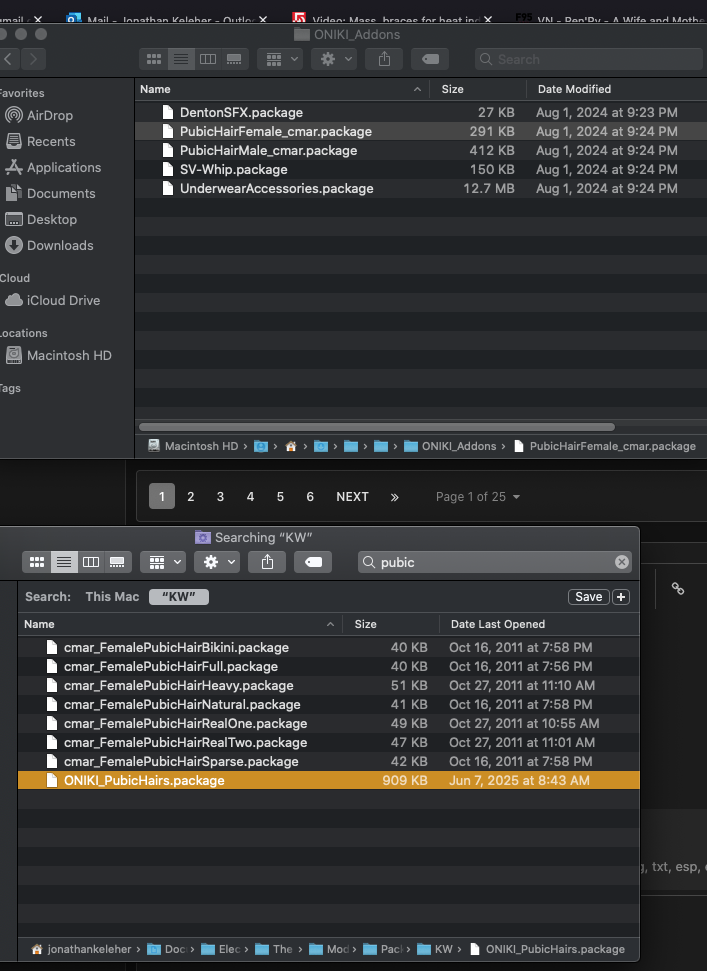
Task: Go forward in ONIKI_Addons window
Action: [x=33, y=59]
